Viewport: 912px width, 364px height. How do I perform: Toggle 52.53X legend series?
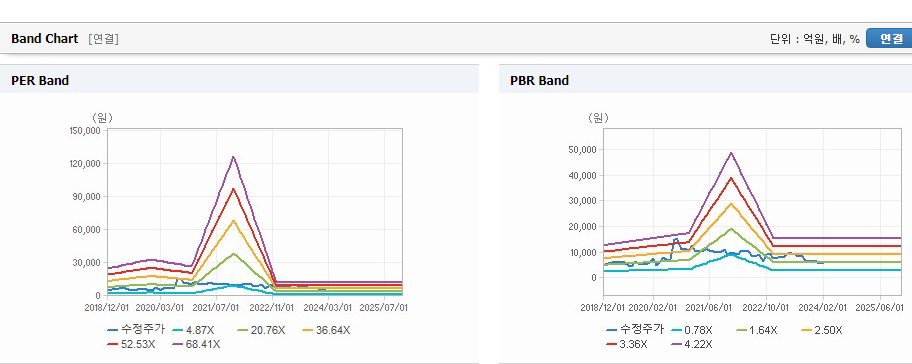click(131, 344)
